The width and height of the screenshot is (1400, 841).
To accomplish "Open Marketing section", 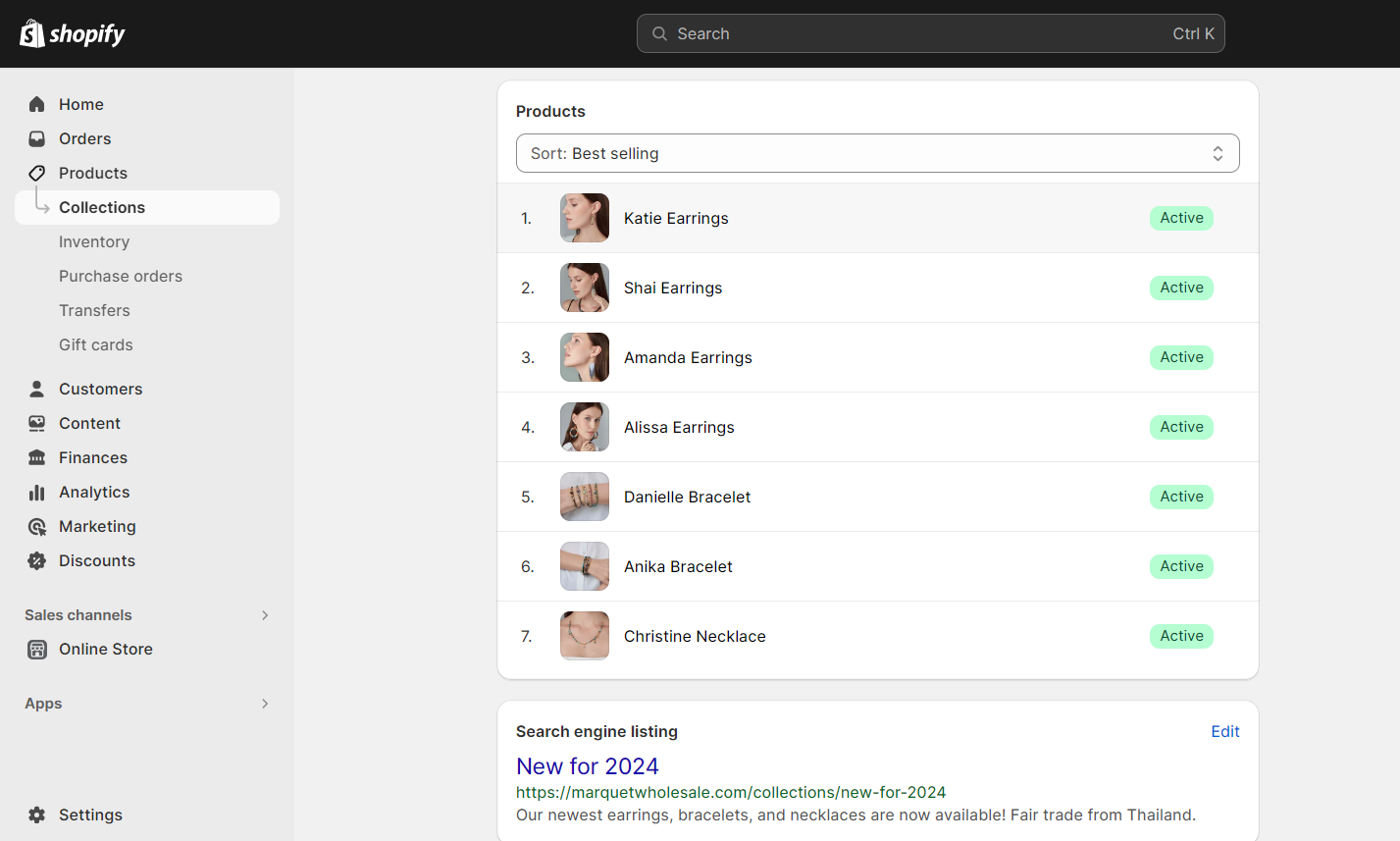I will tap(98, 526).
